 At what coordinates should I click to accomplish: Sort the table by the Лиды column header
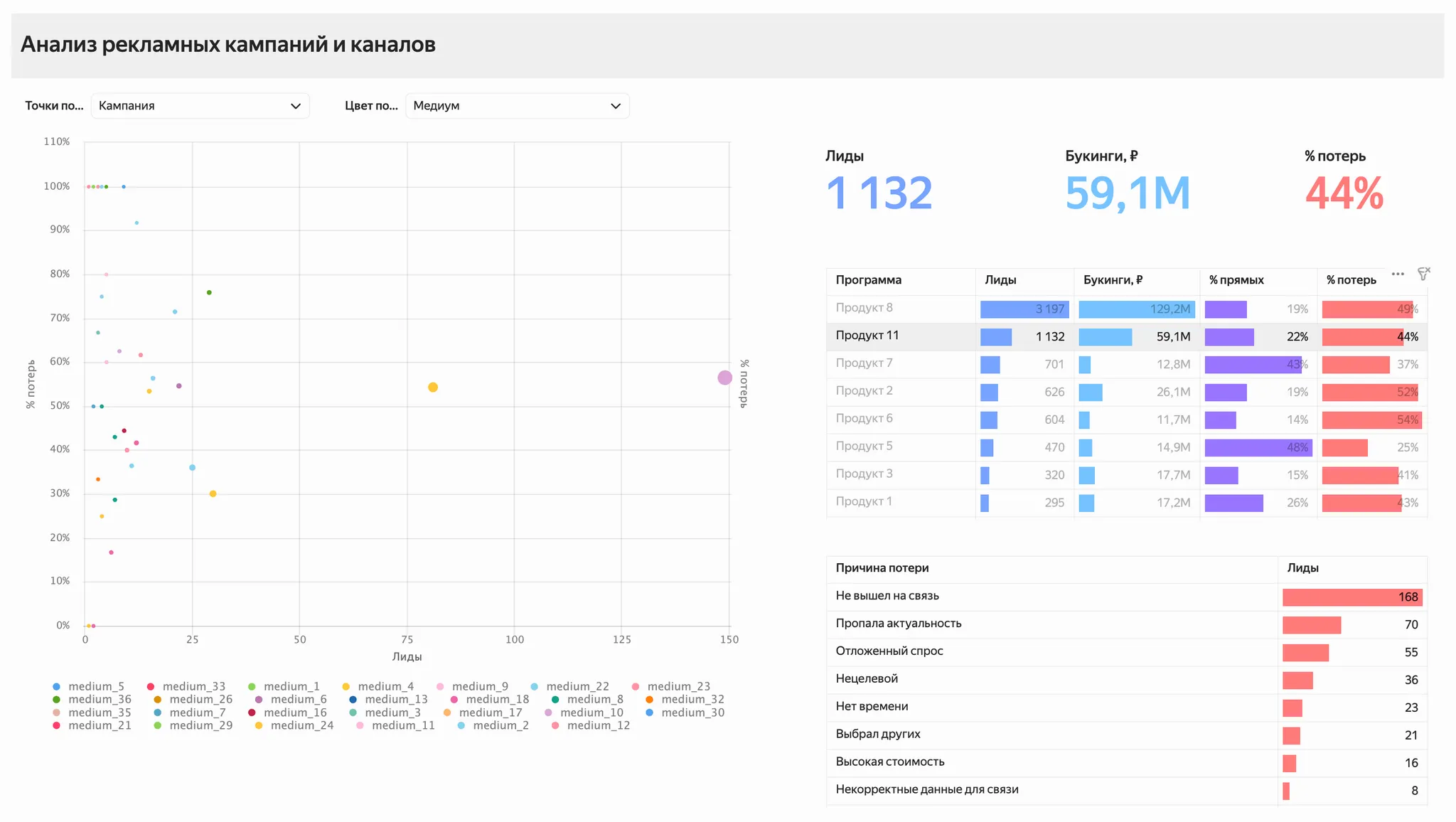(x=1000, y=280)
